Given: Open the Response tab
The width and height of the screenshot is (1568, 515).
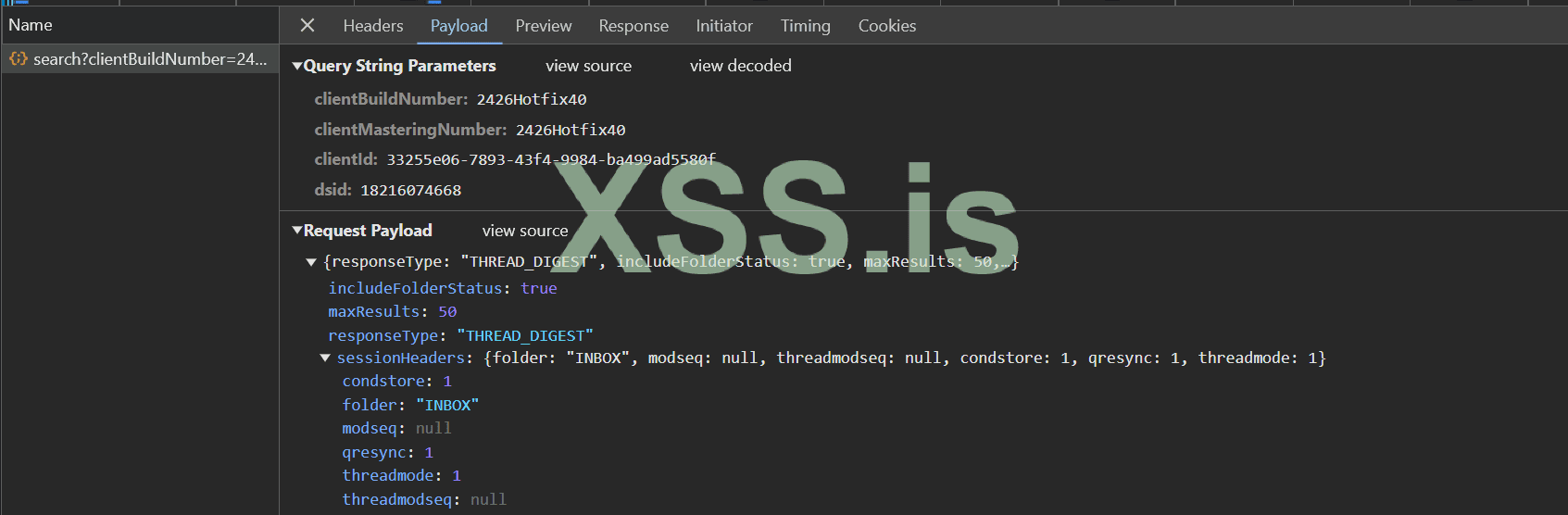Looking at the screenshot, I should pyautogui.click(x=633, y=26).
